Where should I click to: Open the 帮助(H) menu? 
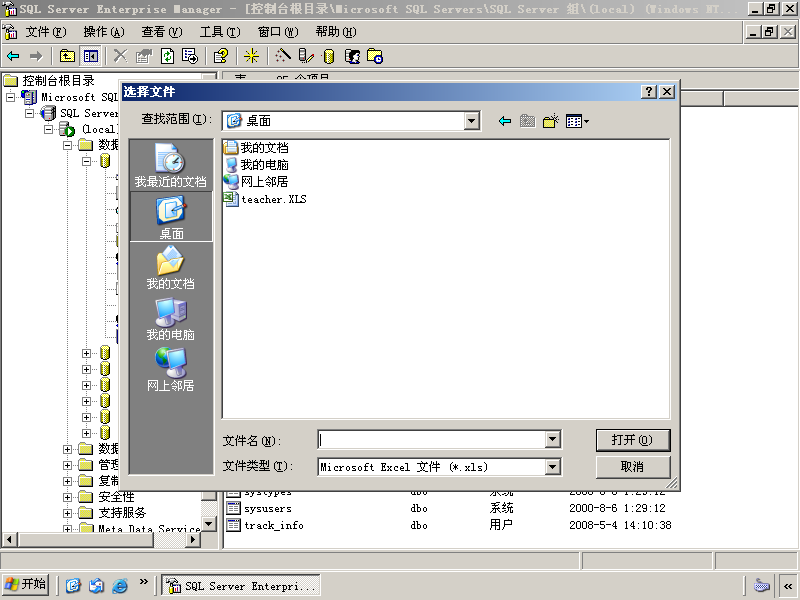[336, 32]
